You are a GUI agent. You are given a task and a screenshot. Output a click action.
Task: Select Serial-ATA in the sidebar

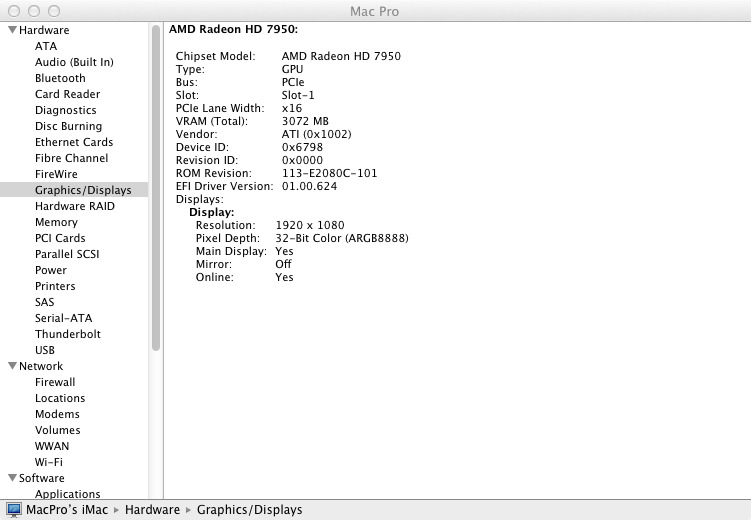pyautogui.click(x=64, y=318)
